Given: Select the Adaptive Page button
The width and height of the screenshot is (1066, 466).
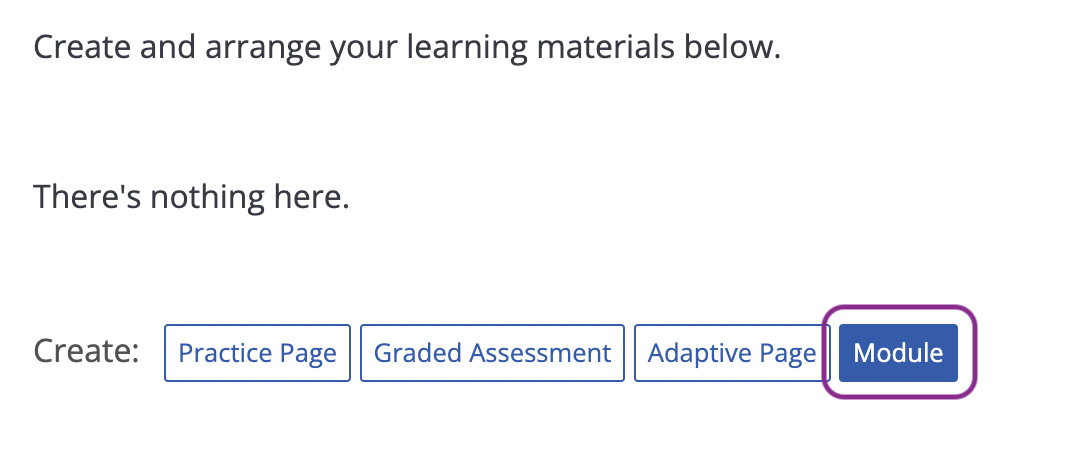Looking at the screenshot, I should [x=731, y=353].
